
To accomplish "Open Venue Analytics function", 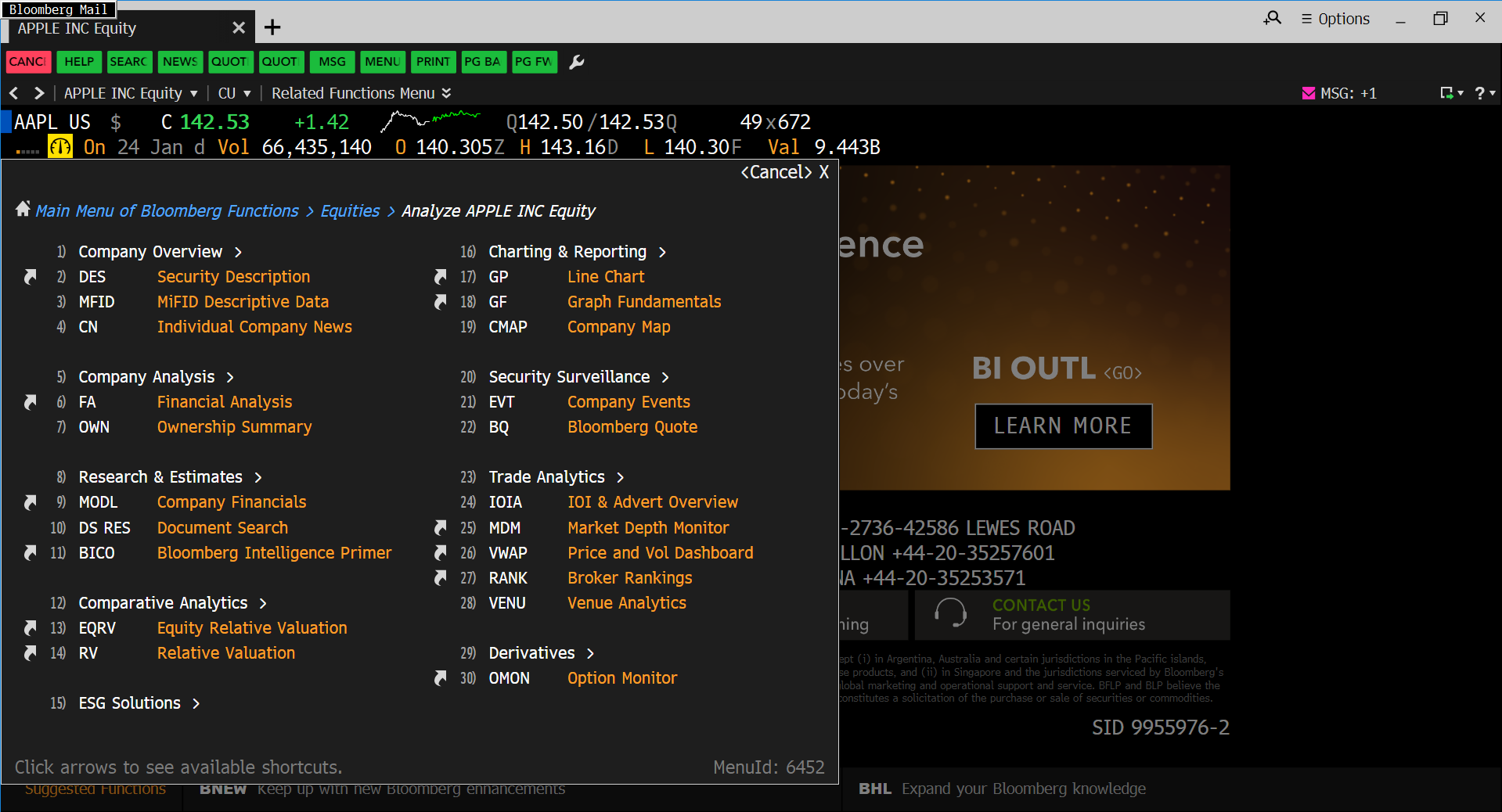I will point(627,602).
